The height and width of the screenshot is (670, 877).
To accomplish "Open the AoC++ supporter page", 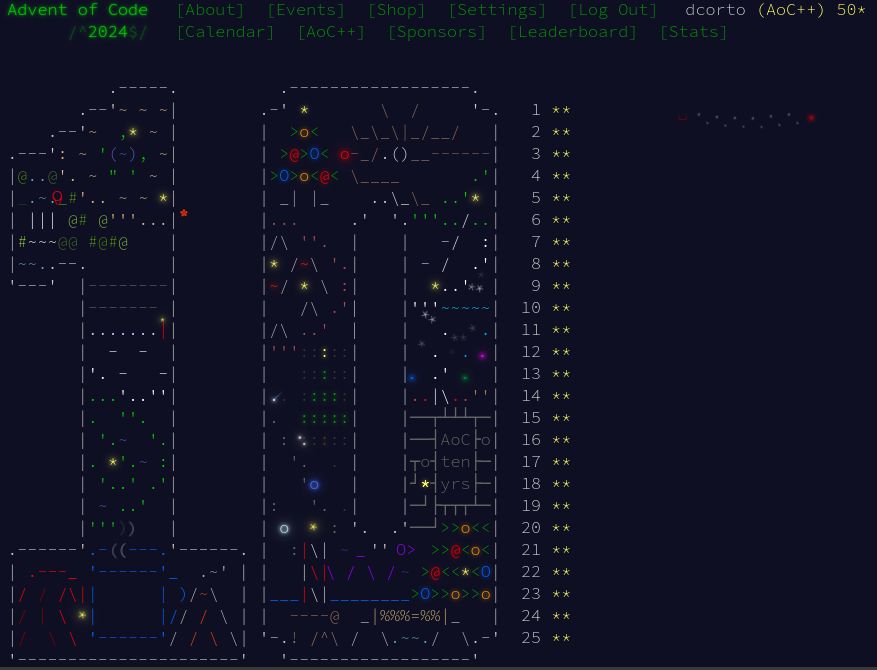I will tap(331, 32).
